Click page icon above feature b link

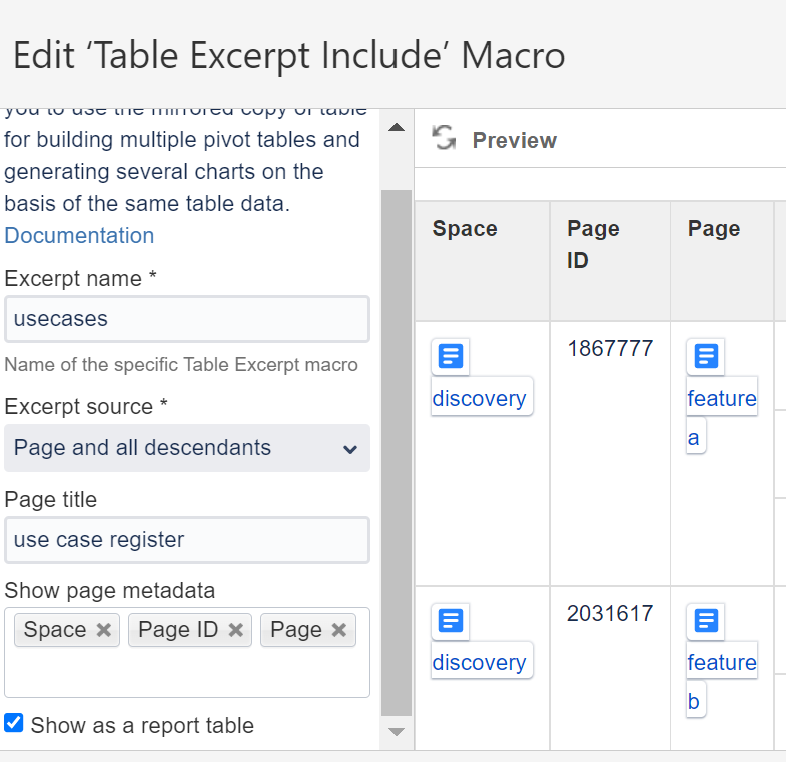(x=706, y=621)
